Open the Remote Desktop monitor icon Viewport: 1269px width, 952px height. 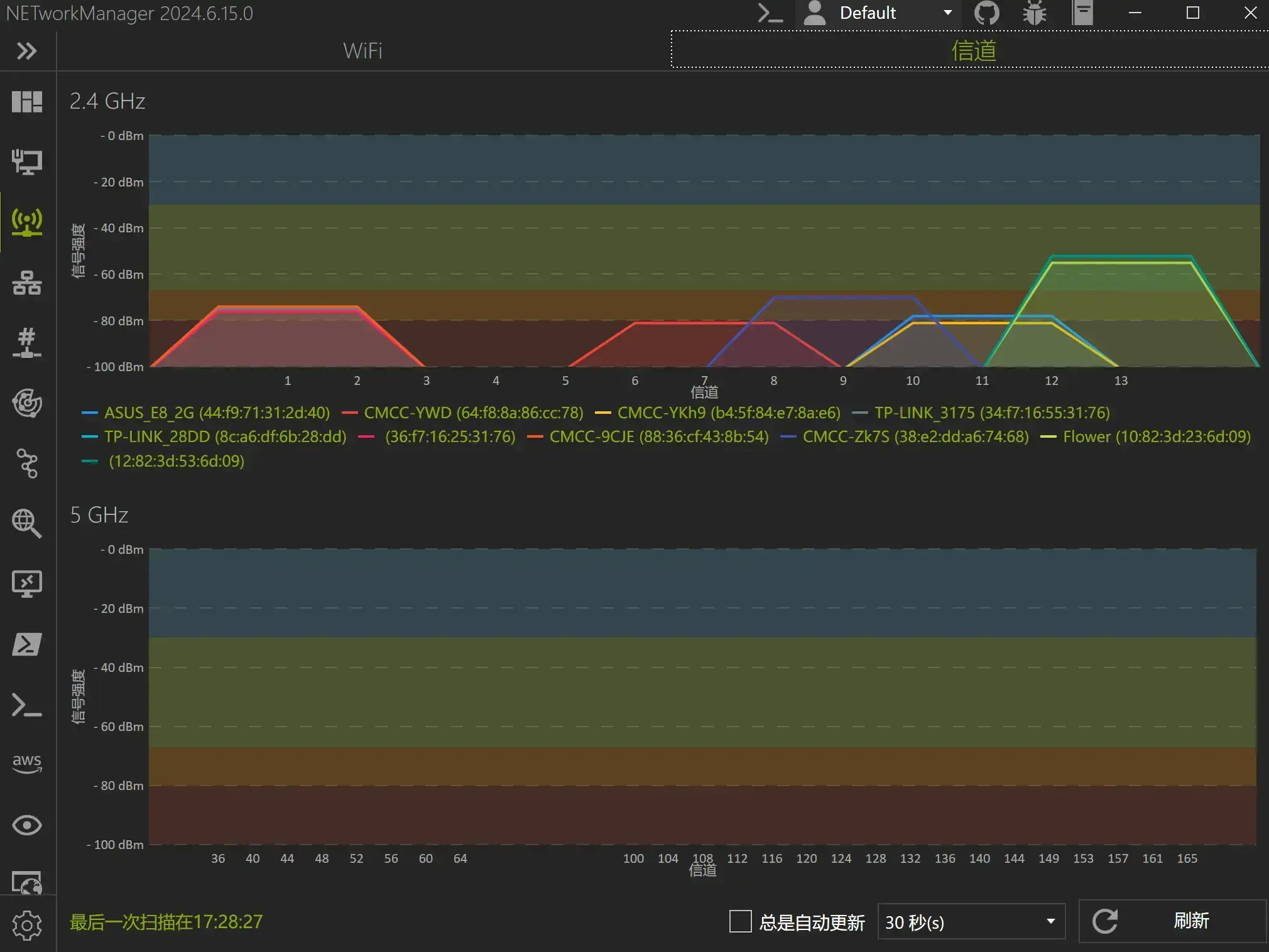tap(26, 583)
